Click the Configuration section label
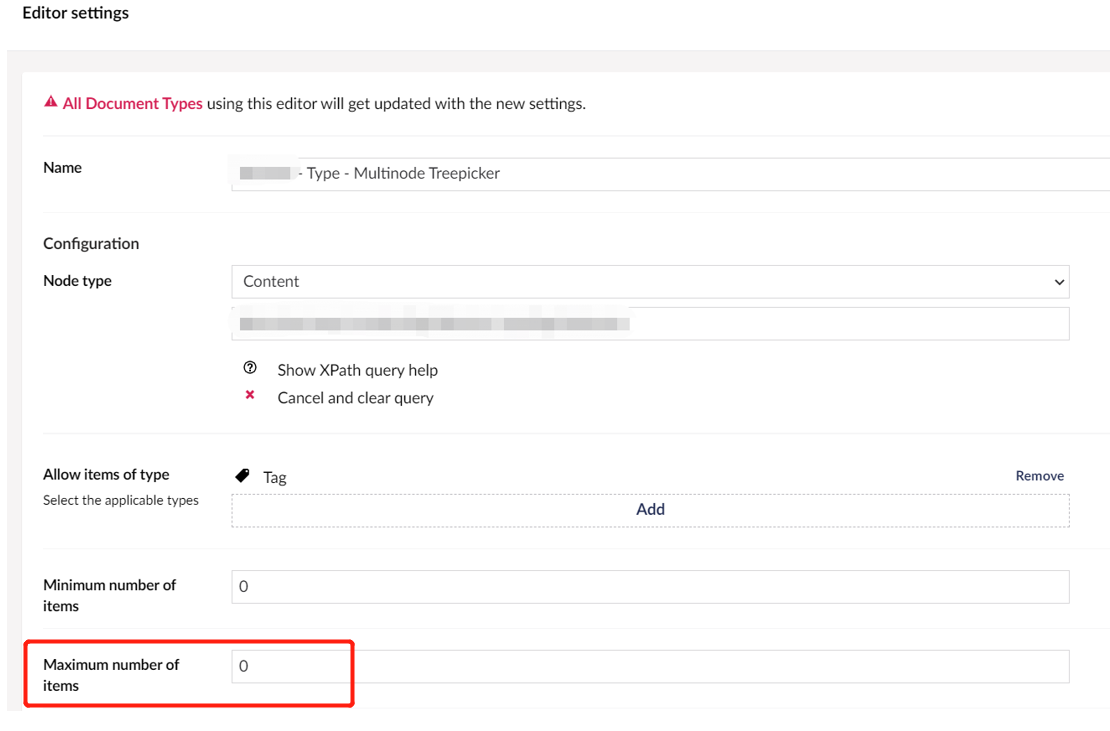The width and height of the screenshot is (1110, 731). (x=91, y=243)
